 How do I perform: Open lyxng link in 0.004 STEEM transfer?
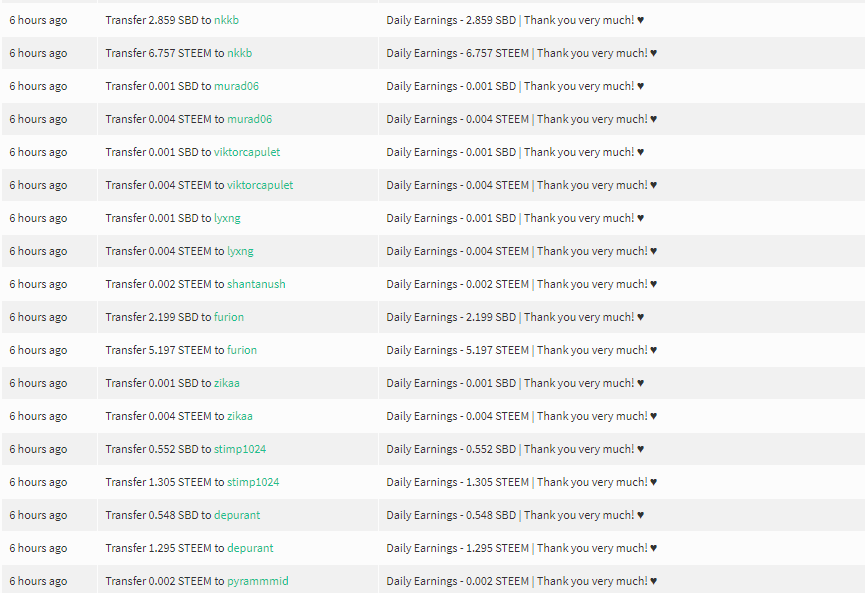tap(241, 252)
